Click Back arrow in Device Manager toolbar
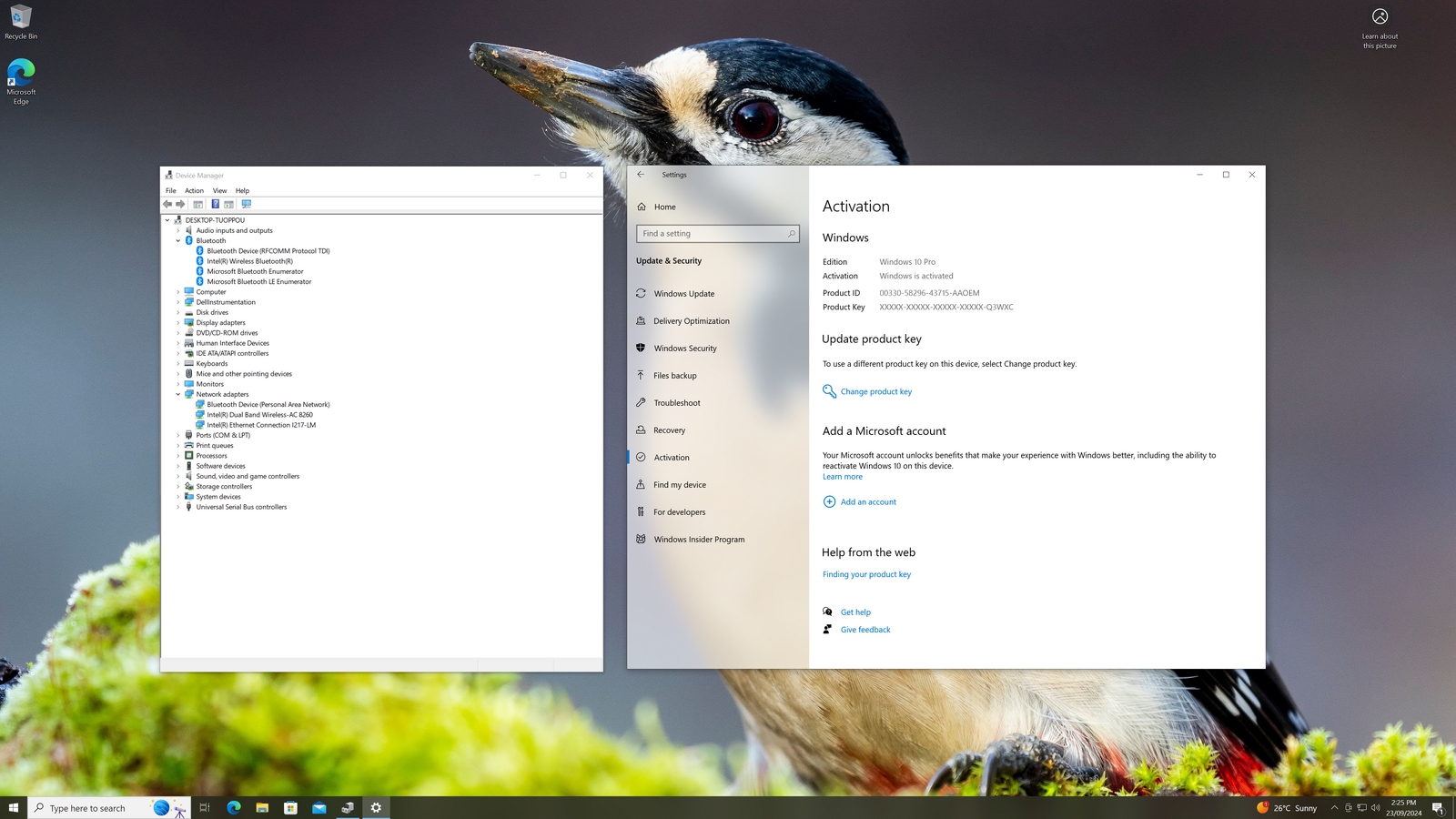 pos(167,204)
